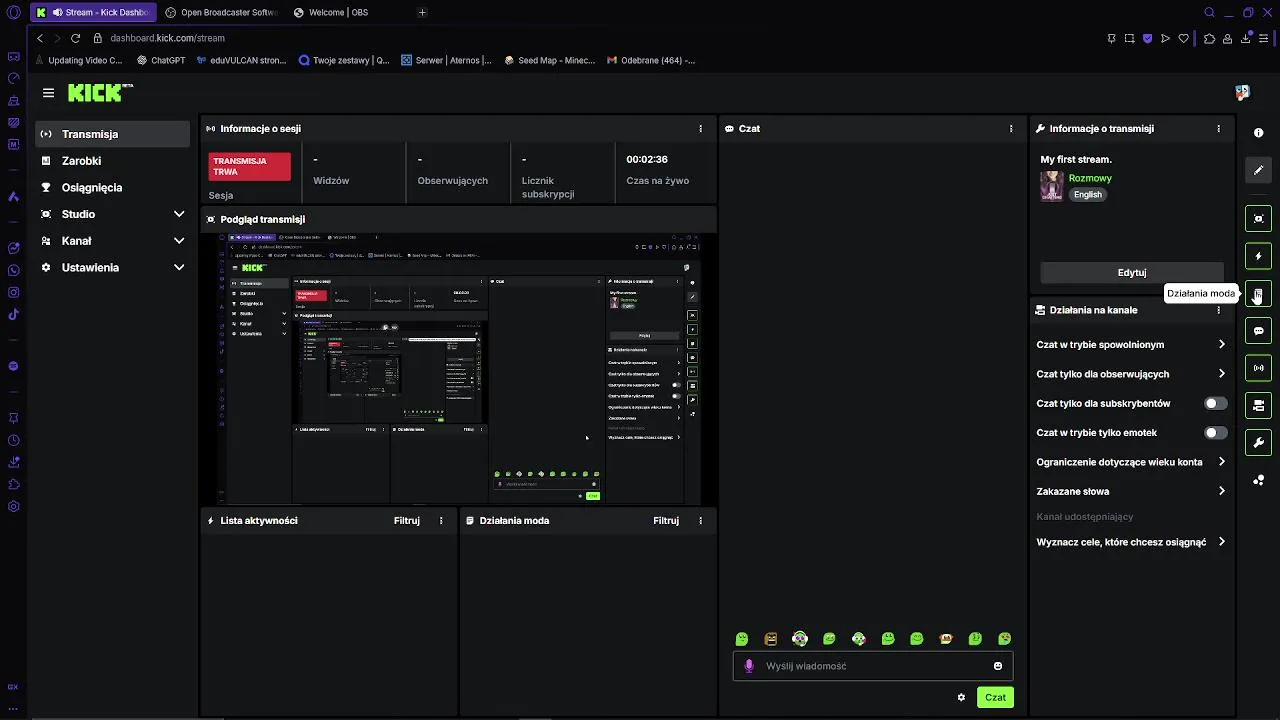
Task: Select Zarobki in the sidebar
Action: point(113,161)
